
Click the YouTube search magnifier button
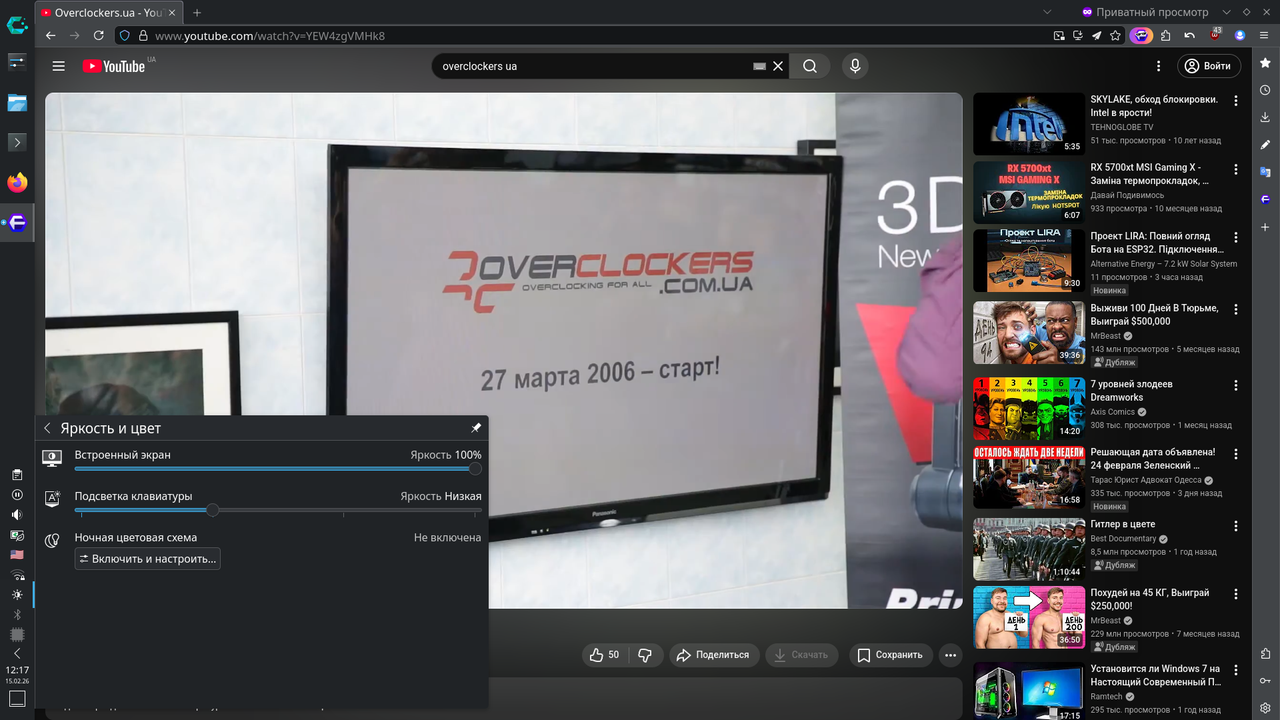click(810, 66)
